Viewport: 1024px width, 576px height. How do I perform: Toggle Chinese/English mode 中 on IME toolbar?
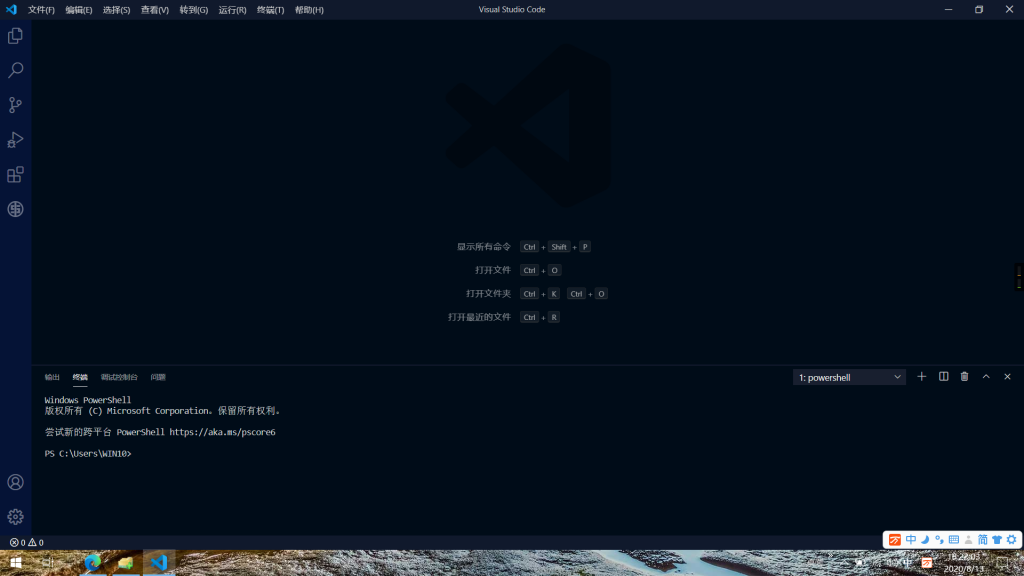click(x=911, y=540)
